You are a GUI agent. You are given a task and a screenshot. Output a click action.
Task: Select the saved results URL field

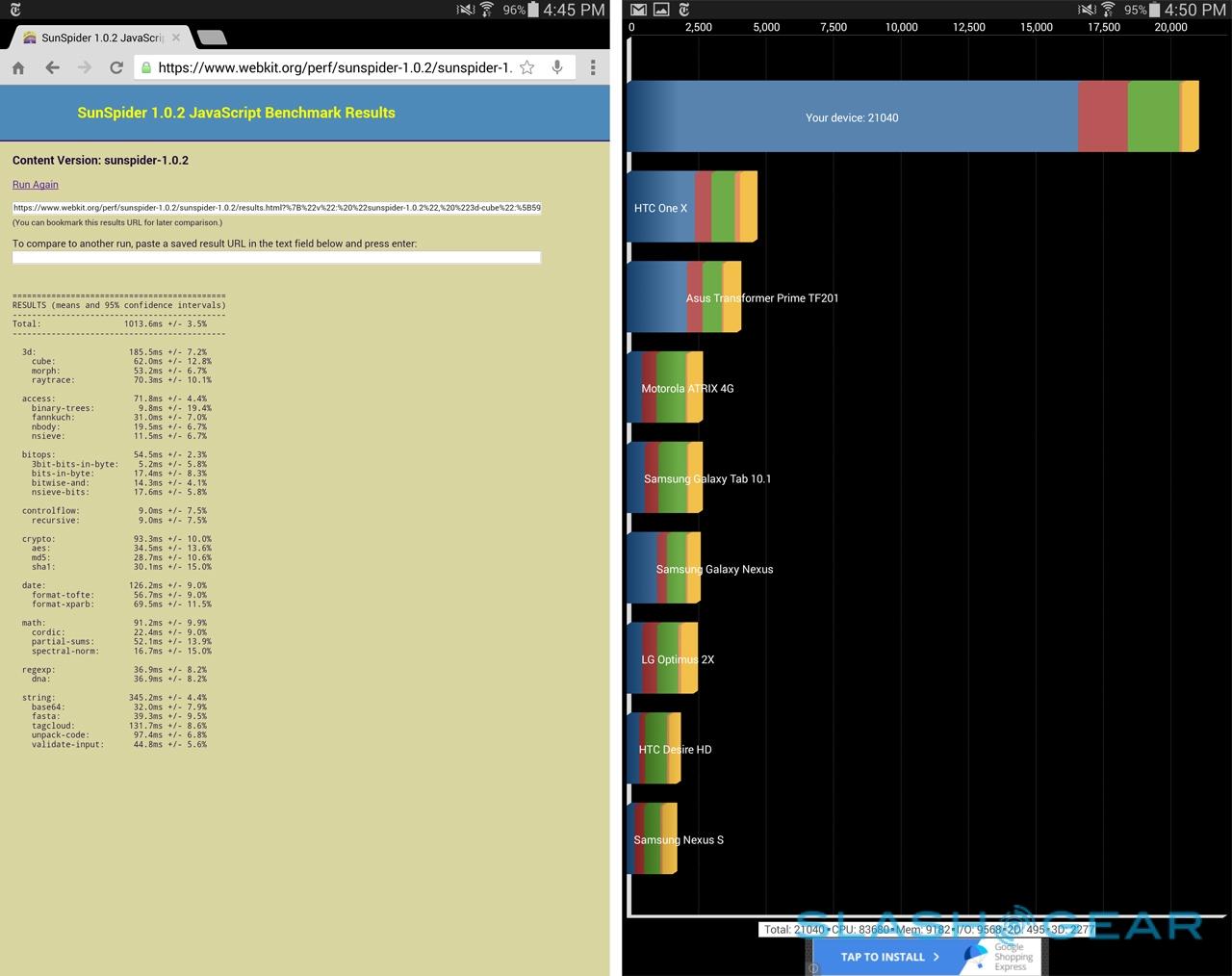tap(277, 207)
